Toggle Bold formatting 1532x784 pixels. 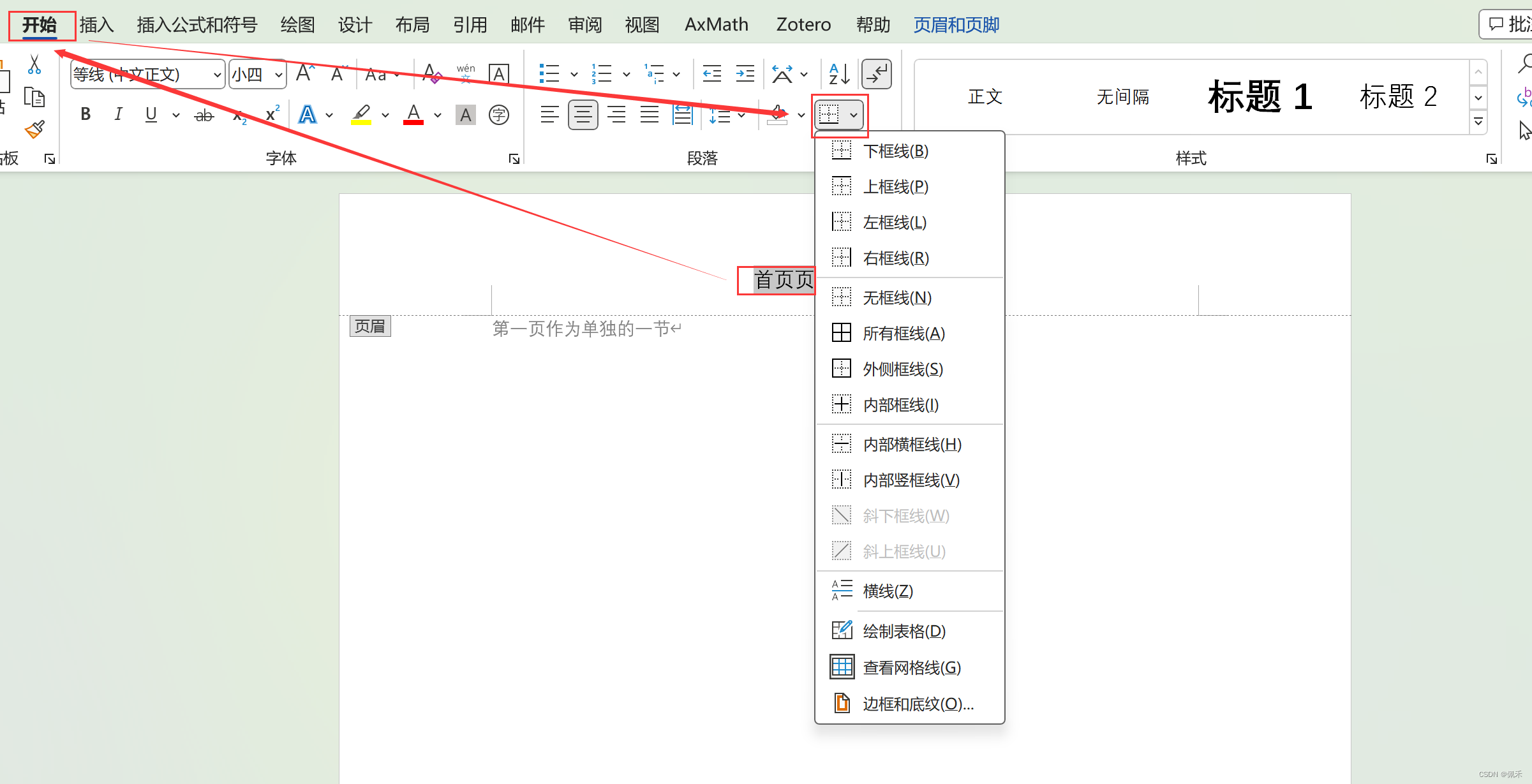coord(86,115)
